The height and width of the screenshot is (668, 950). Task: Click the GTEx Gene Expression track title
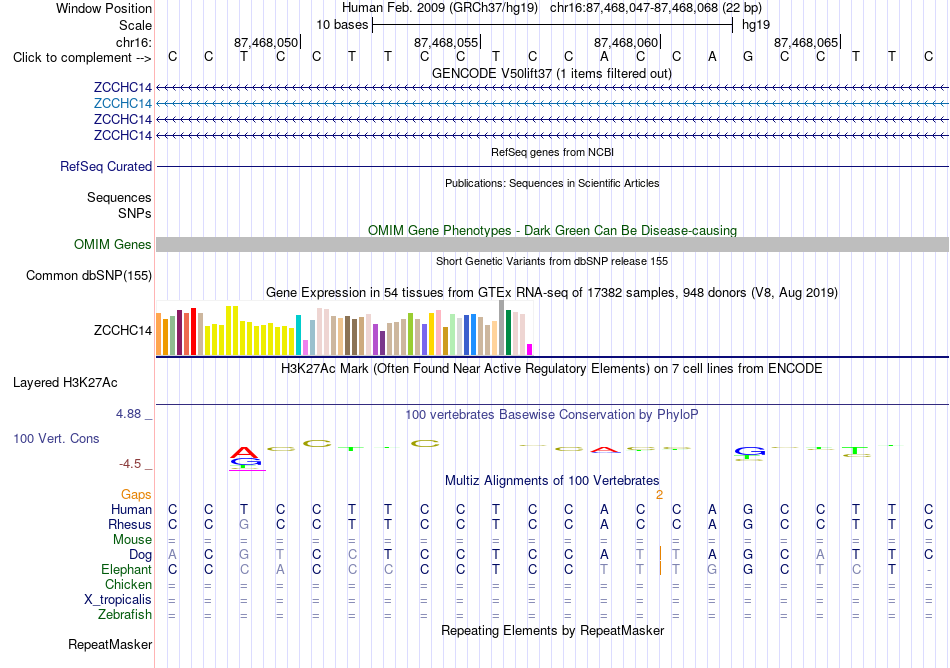[552, 293]
